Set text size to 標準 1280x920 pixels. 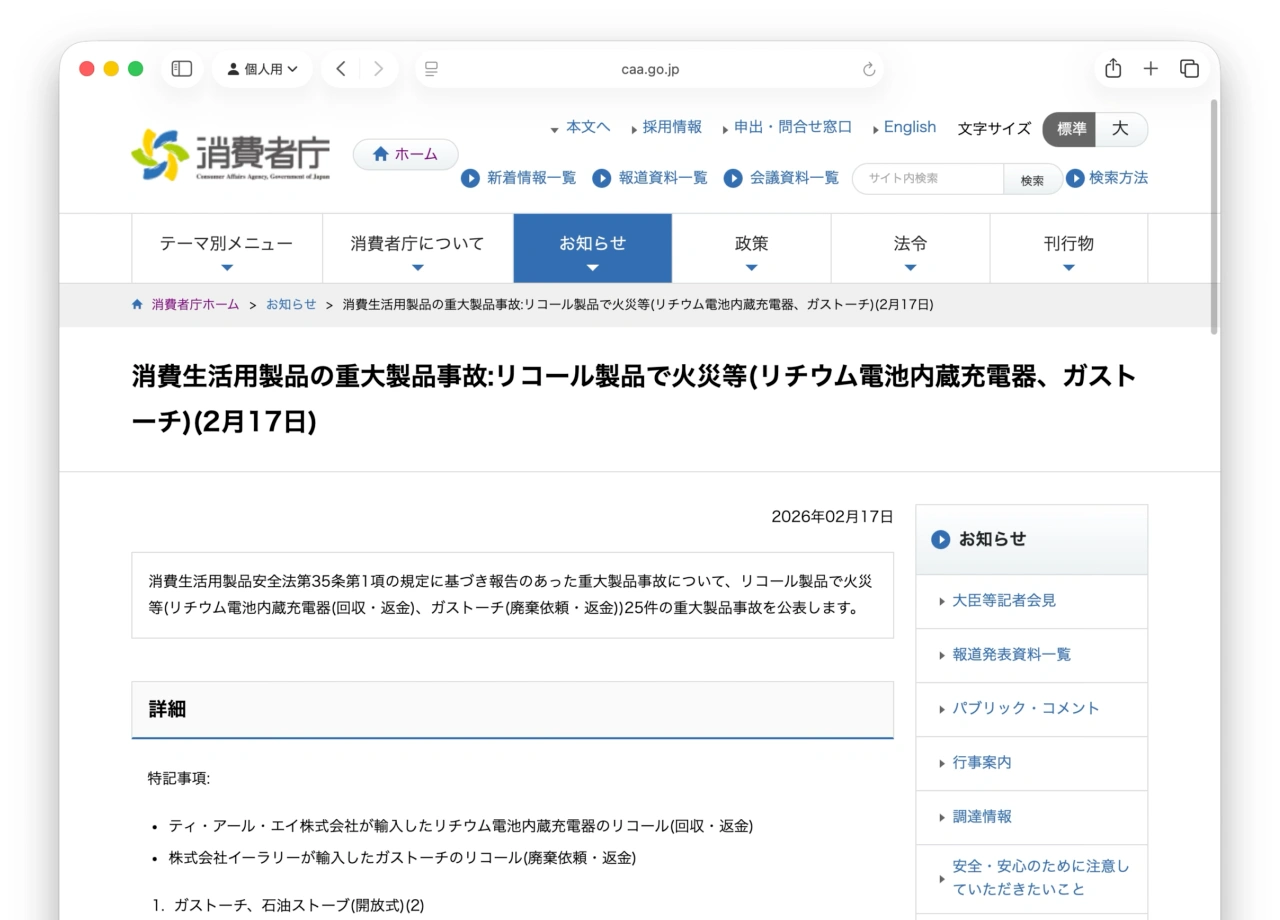pos(1071,129)
